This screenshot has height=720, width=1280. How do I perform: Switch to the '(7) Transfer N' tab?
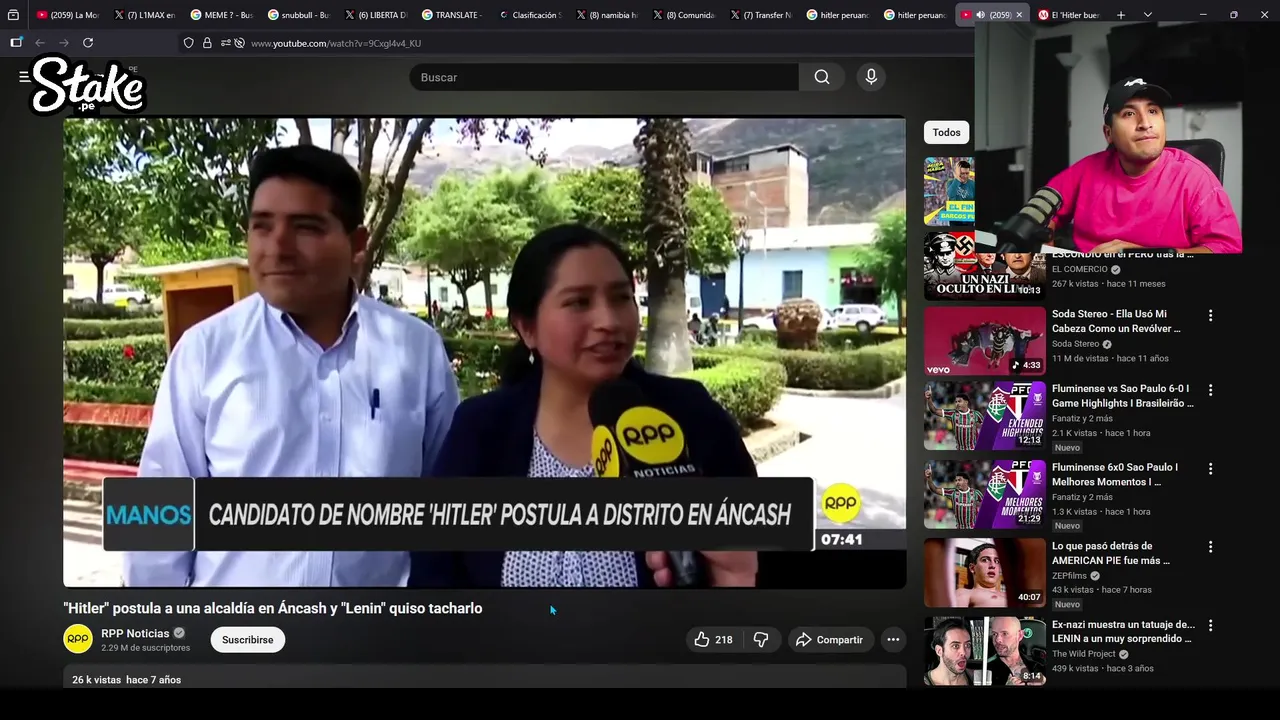[762, 15]
